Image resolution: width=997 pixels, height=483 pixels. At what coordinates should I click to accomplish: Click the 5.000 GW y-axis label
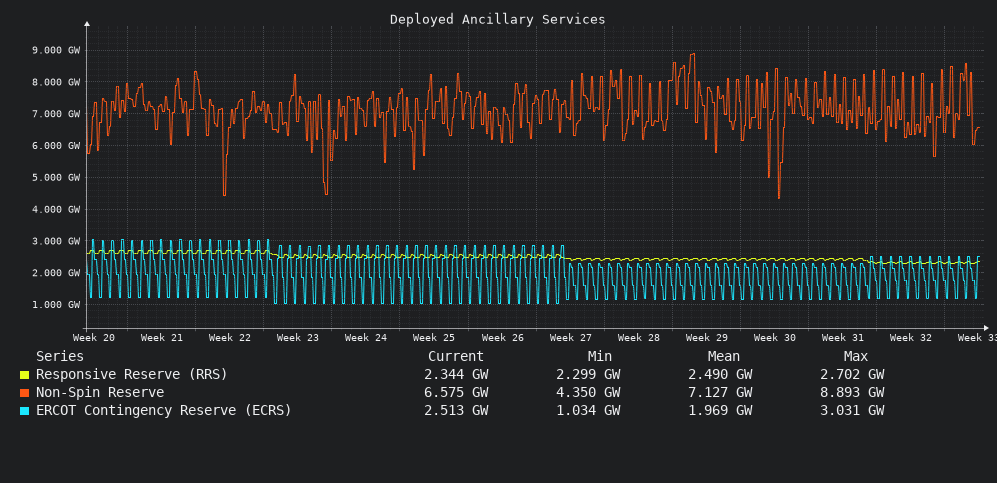click(56, 177)
